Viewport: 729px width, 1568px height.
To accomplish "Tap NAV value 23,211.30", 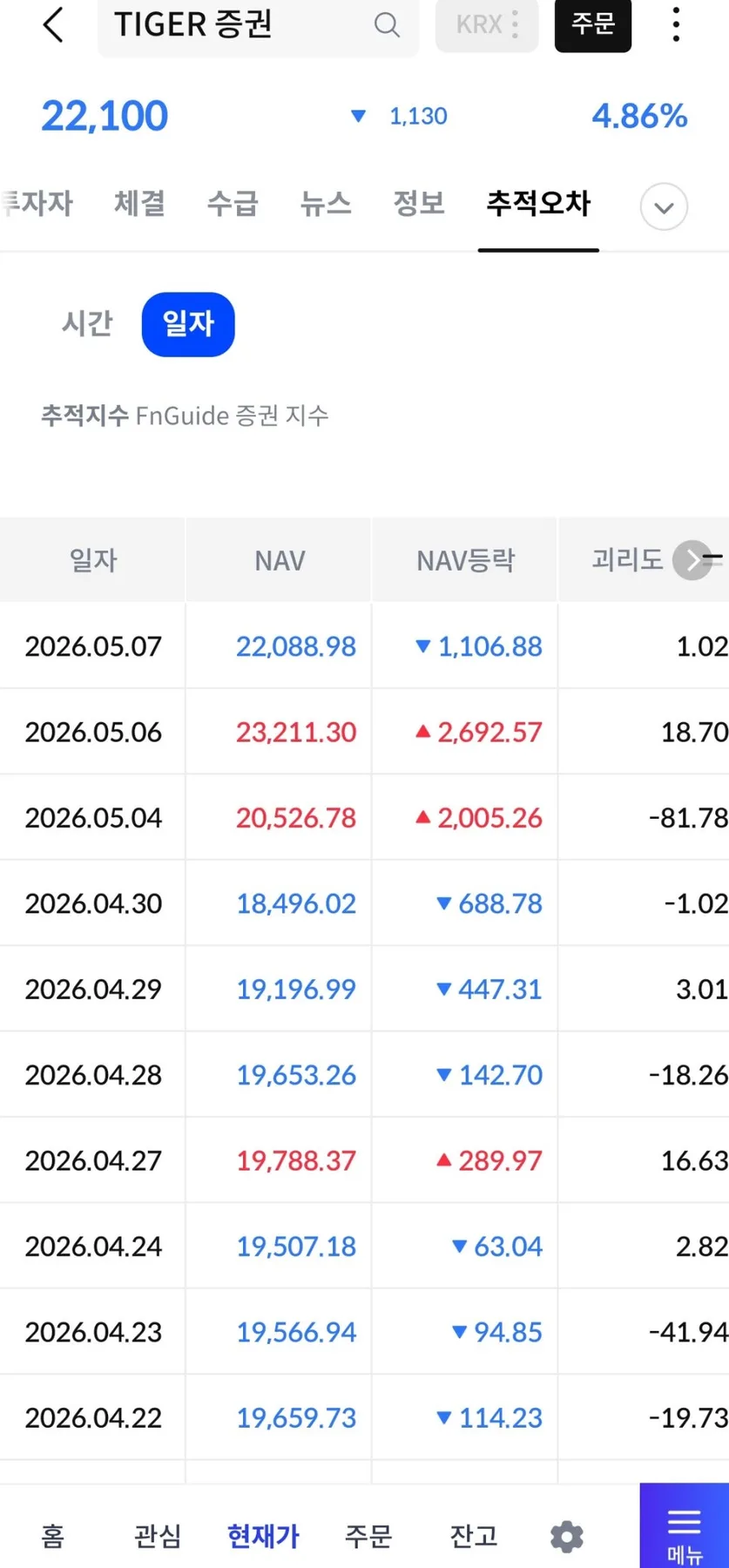I will tap(296, 732).
